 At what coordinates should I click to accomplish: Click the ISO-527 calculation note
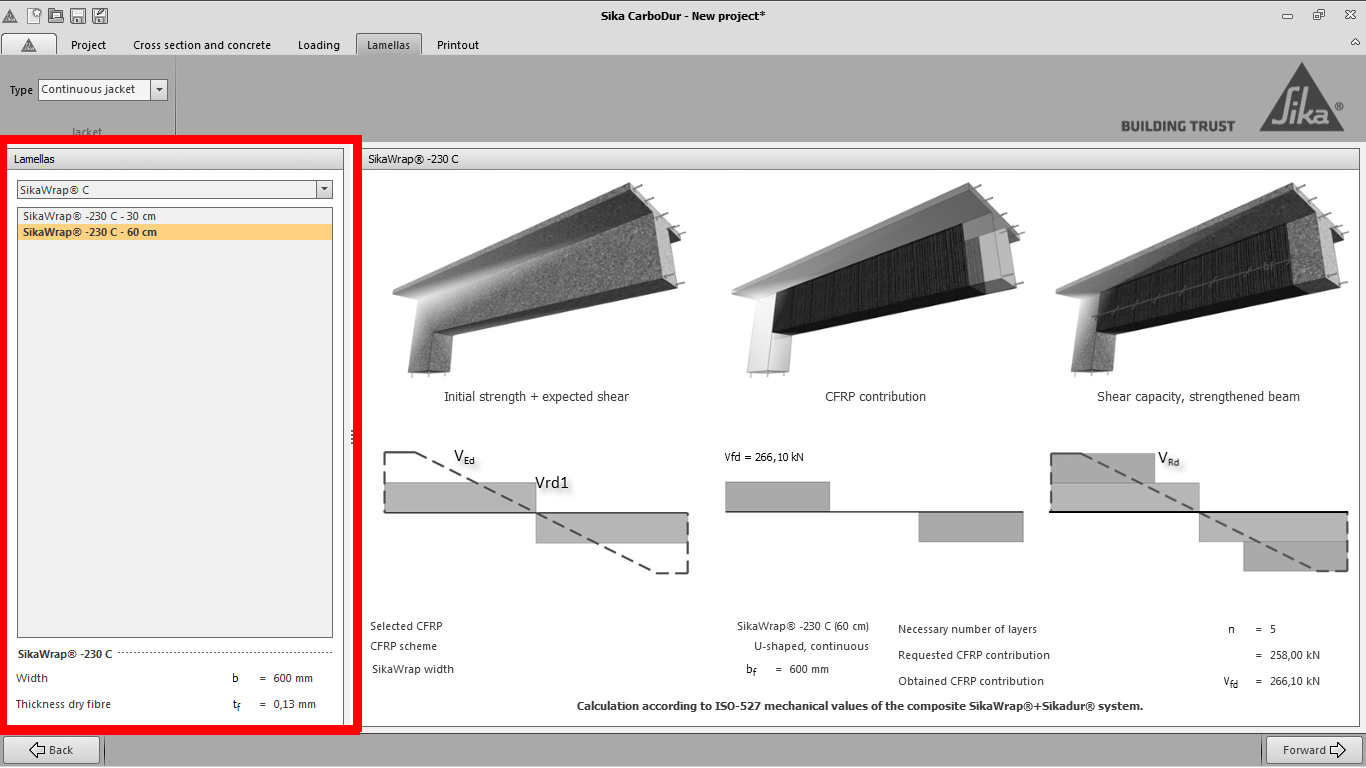(x=859, y=706)
